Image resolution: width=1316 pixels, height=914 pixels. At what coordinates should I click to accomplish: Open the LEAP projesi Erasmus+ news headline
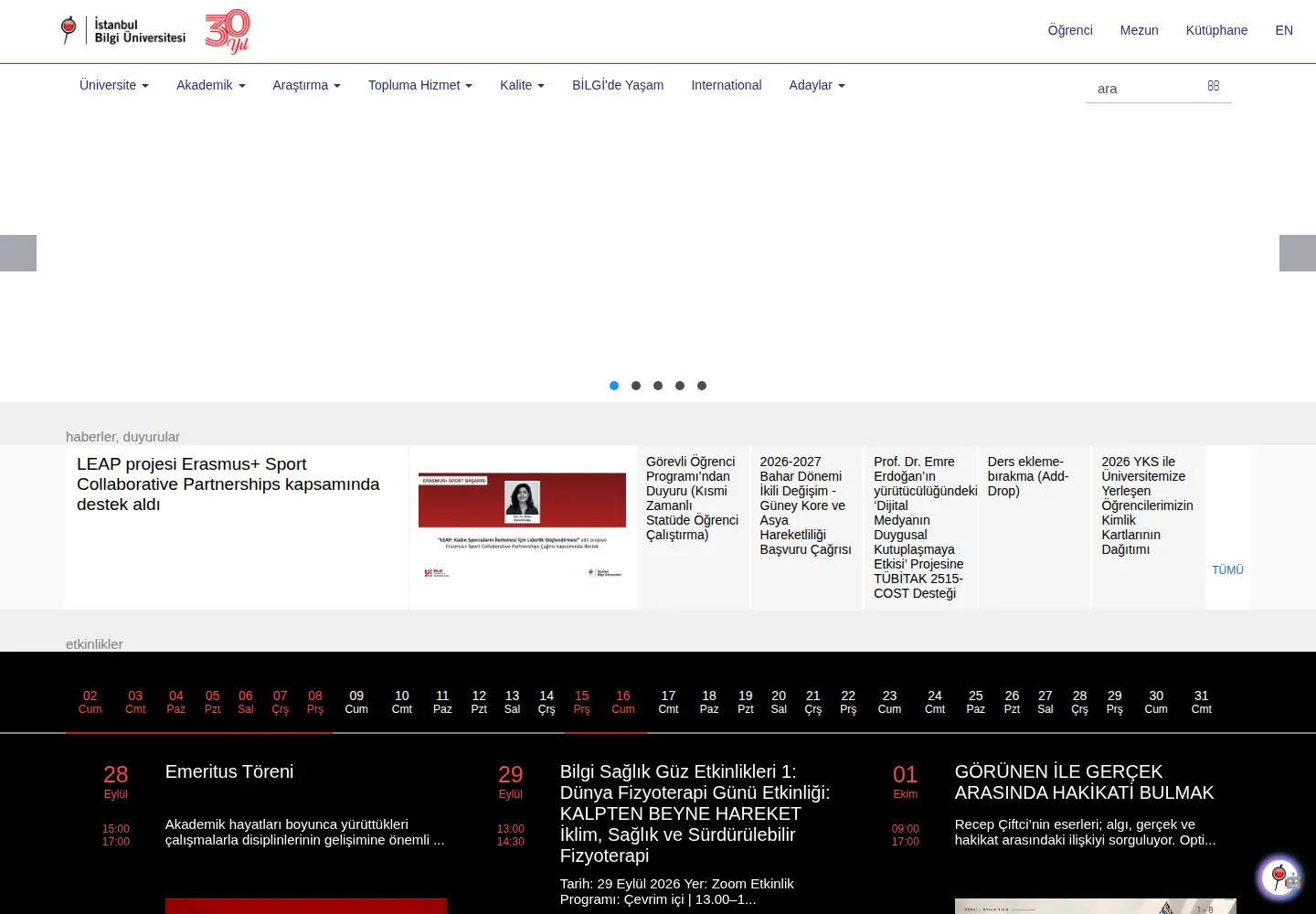click(228, 484)
